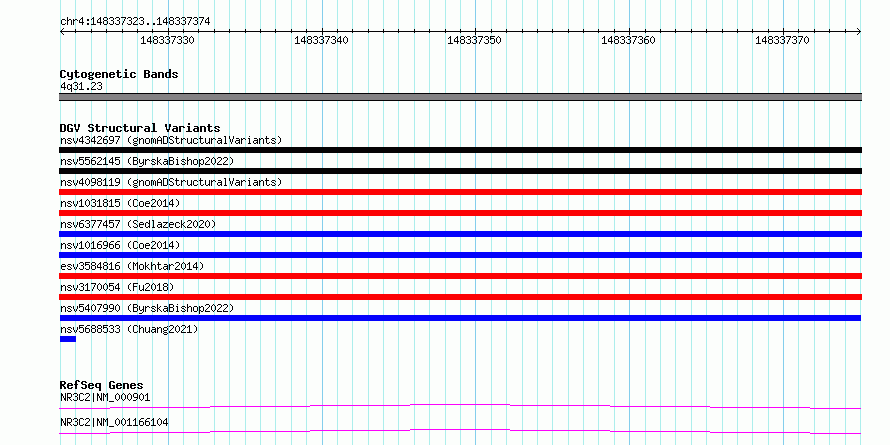
Task: Click ruler tick label 148337360
Action: tap(628, 40)
